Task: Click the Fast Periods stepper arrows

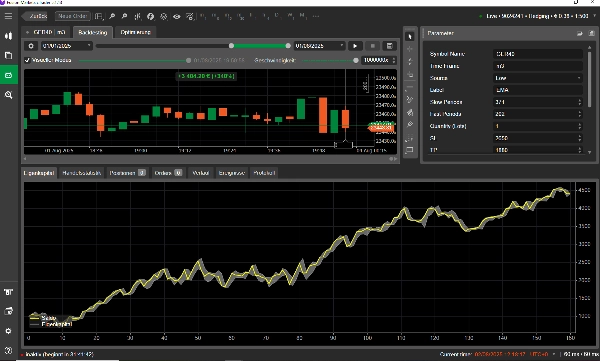Action: [580, 114]
